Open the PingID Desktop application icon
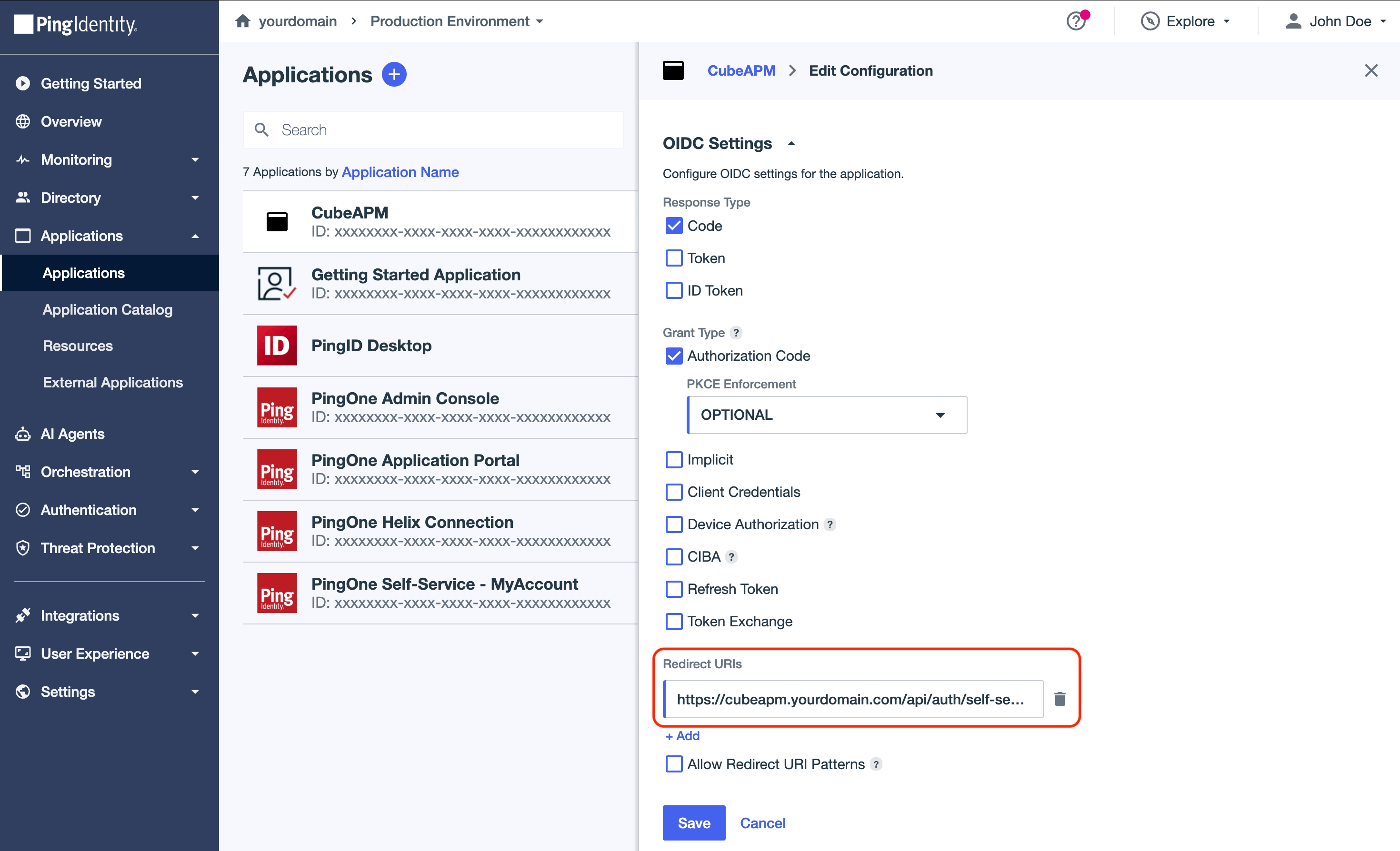Viewport: 1400px width, 851px height. pyautogui.click(x=277, y=345)
